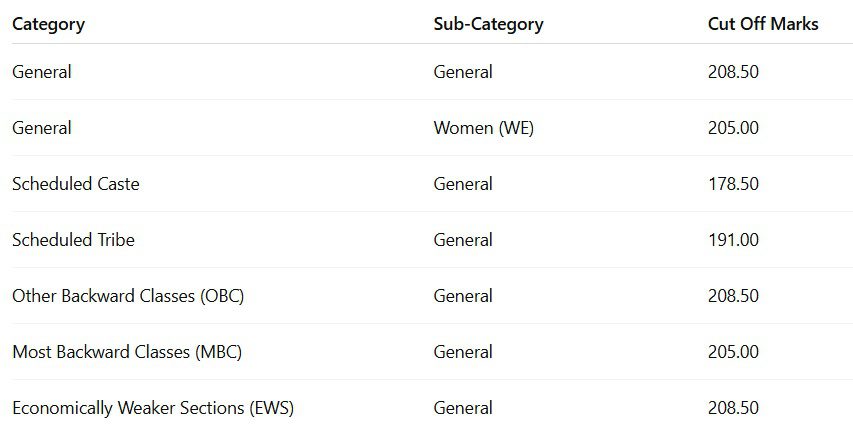Click the 205.00 value in Women (WE) row
This screenshot has height=448, width=853.
[733, 128]
